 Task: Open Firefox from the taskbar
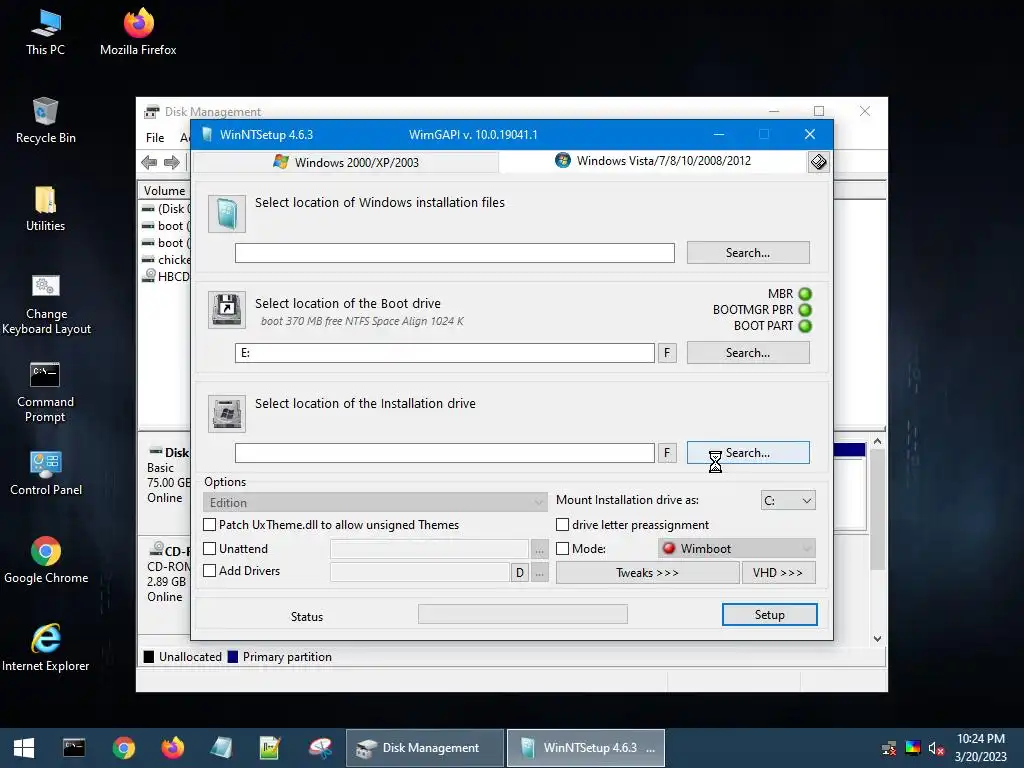click(x=172, y=748)
